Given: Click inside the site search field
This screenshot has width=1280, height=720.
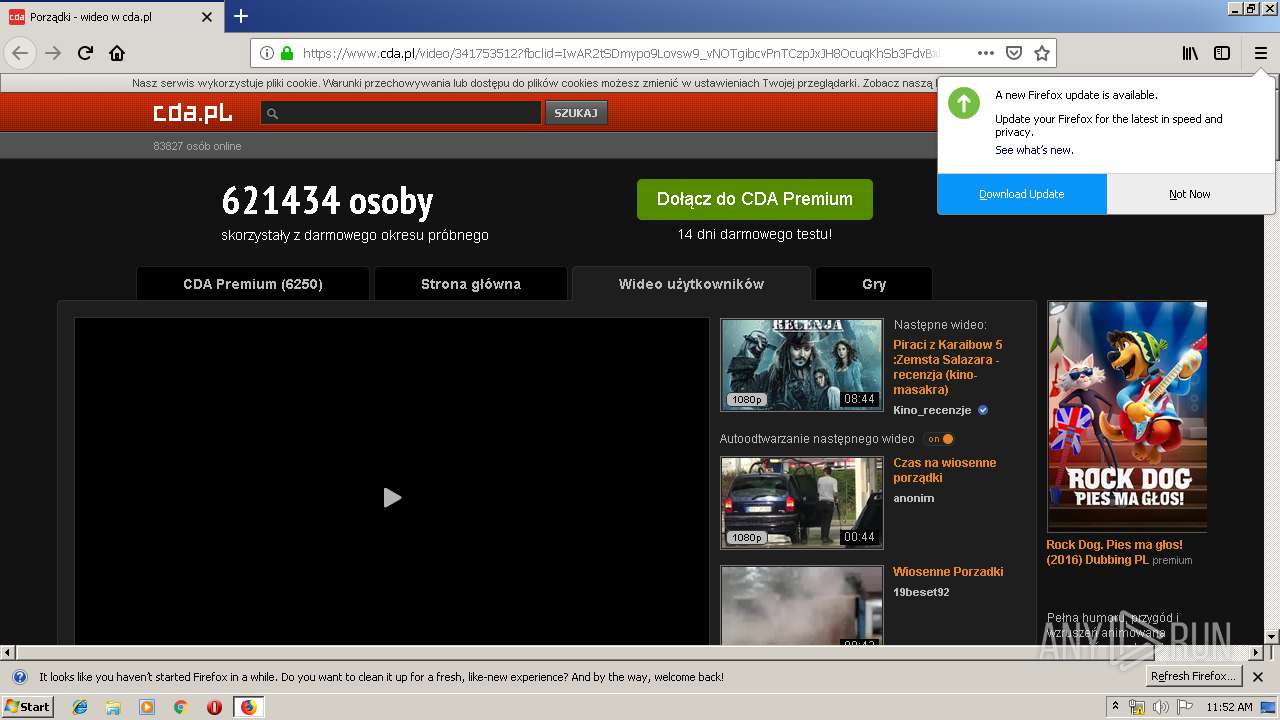Looking at the screenshot, I should click(x=401, y=113).
